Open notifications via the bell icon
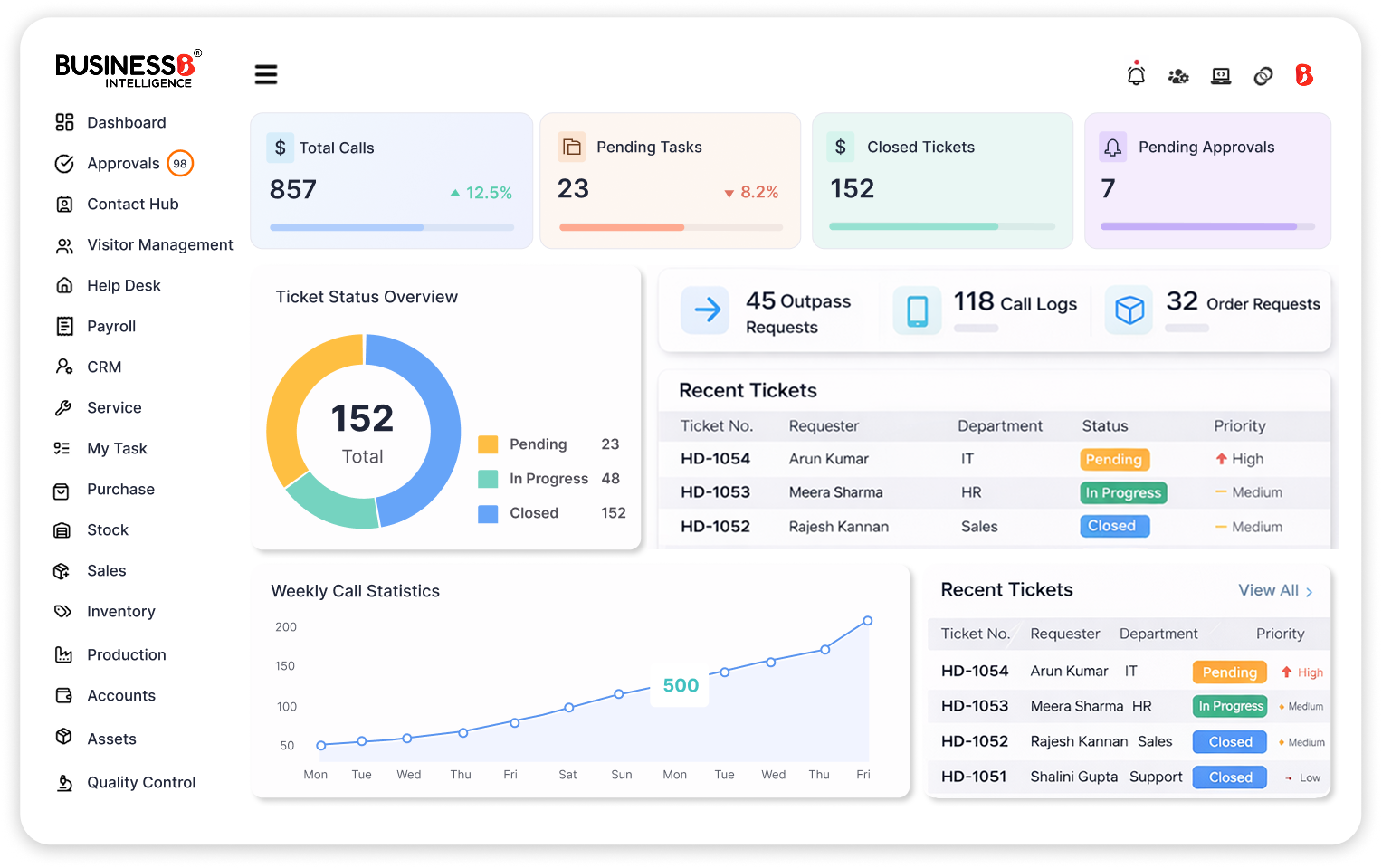Image resolution: width=1382 pixels, height=868 pixels. (1136, 75)
